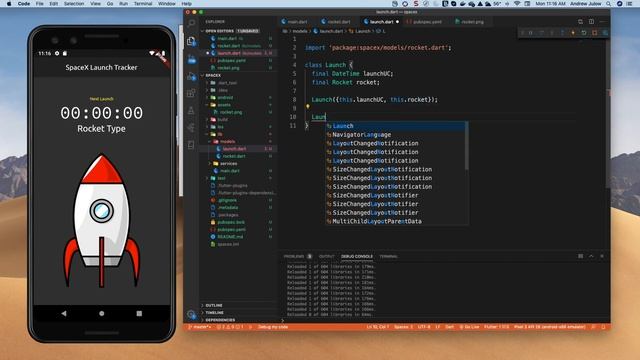Open the Run menu in menu bar
Image resolution: width=640 pixels, height=360 pixels.
[123, 4]
